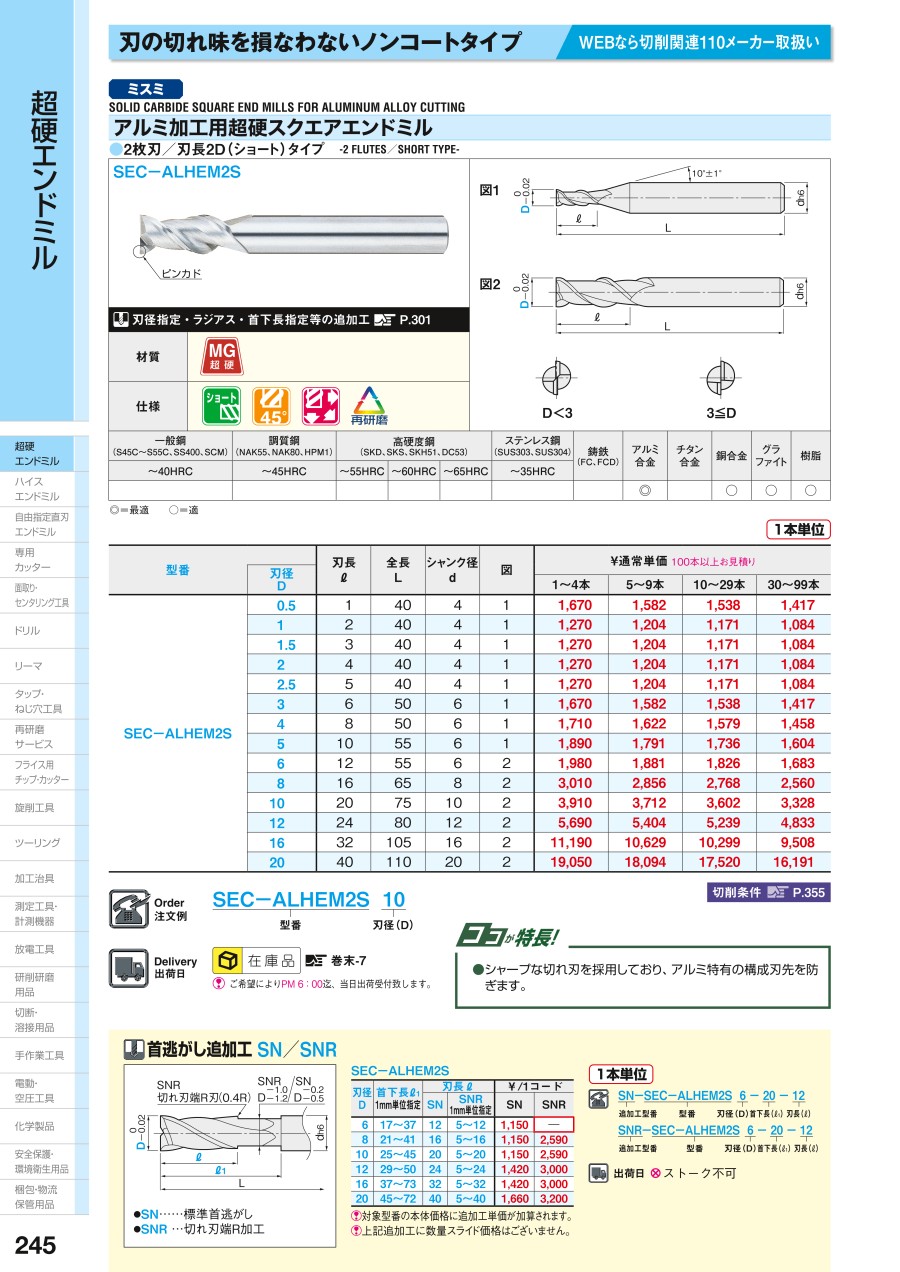Click the WEBなら切削関連110メーカー取扱い banner
Image resolution: width=900 pixels, height=1272 pixels.
click(x=699, y=43)
